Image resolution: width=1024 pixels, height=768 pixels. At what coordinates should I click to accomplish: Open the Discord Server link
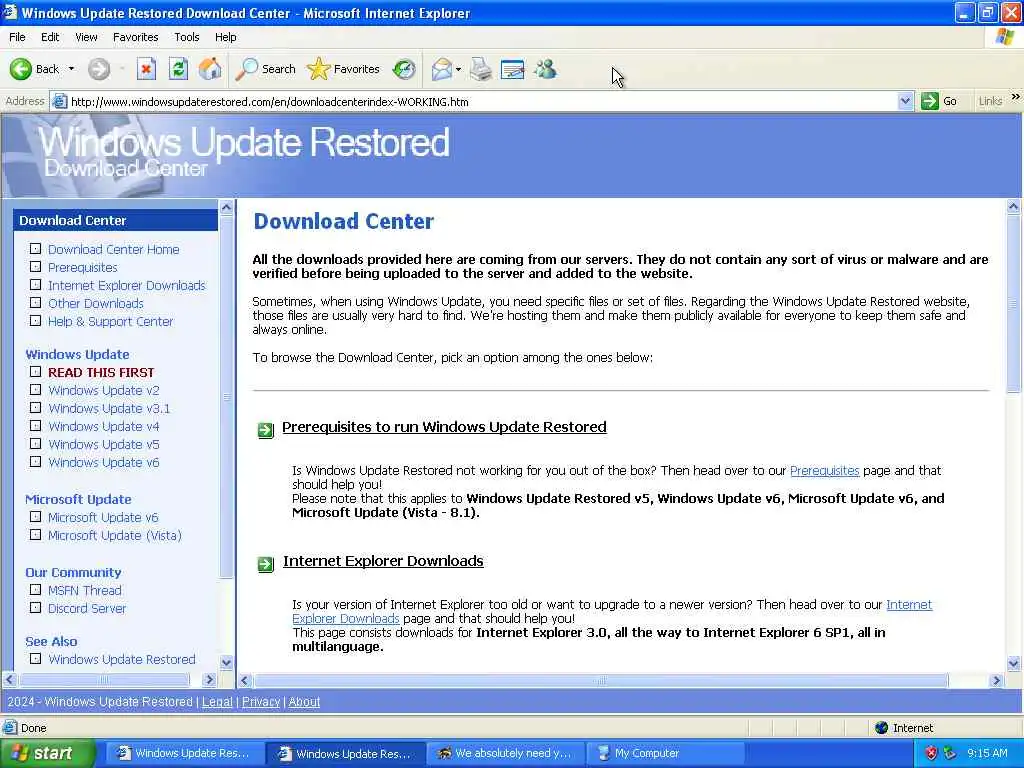(87, 608)
